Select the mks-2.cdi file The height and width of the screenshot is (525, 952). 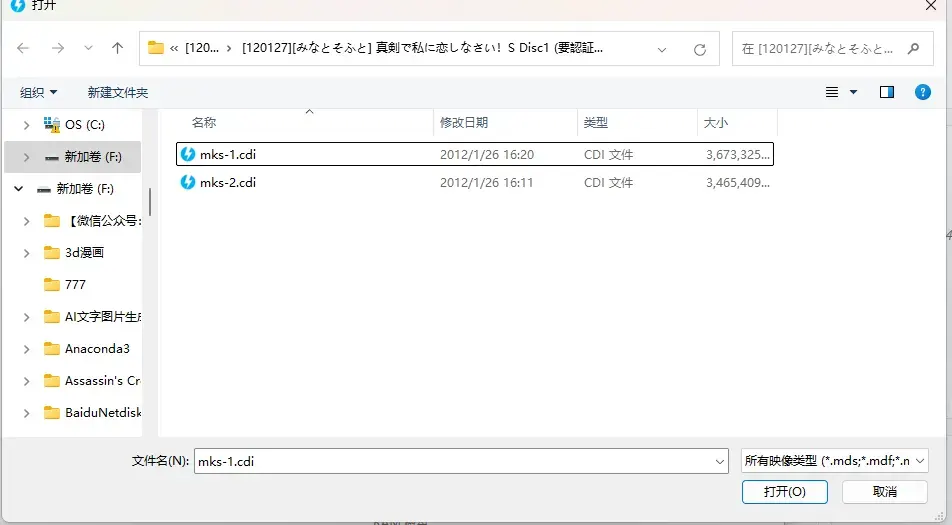(x=475, y=182)
